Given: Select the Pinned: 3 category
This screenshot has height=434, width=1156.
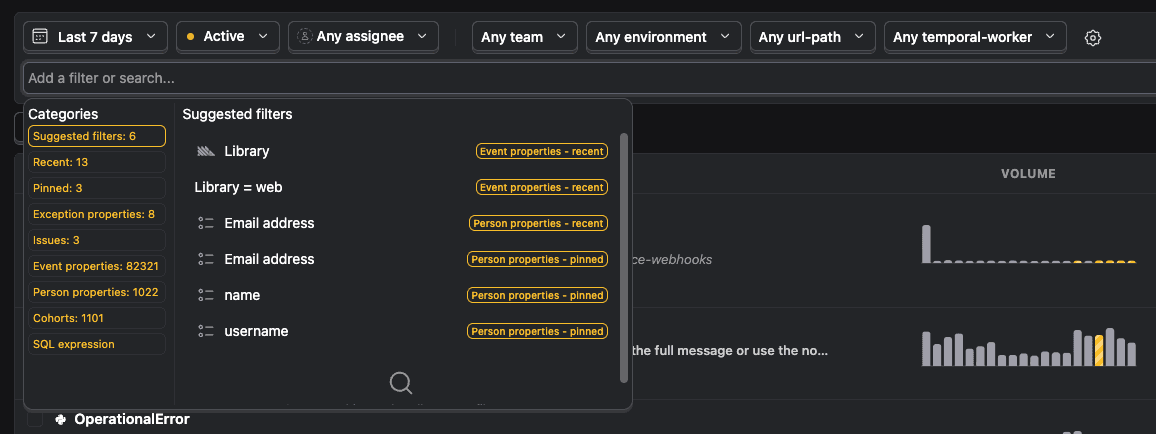Looking at the screenshot, I should [97, 188].
